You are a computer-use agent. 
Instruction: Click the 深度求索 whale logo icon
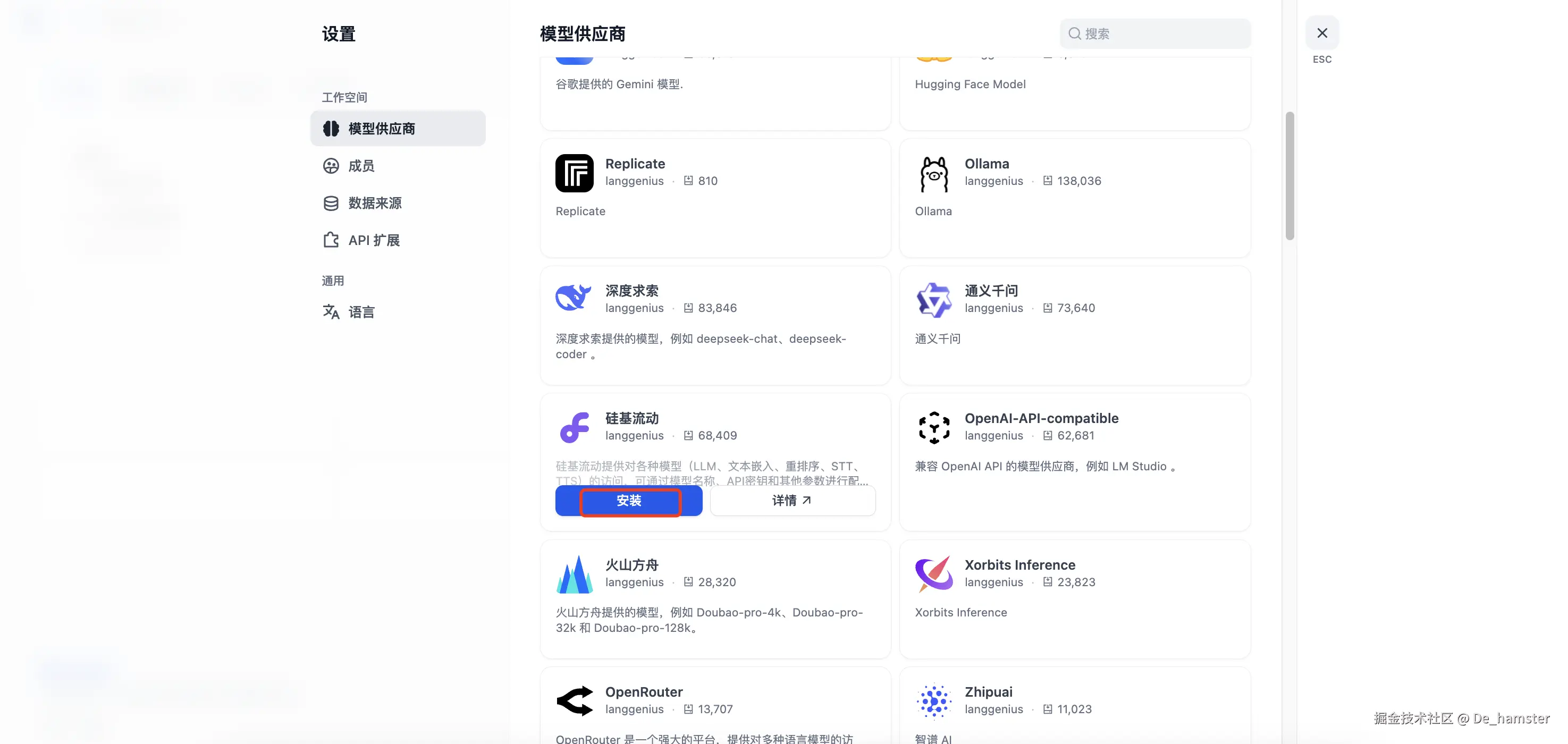pos(574,298)
